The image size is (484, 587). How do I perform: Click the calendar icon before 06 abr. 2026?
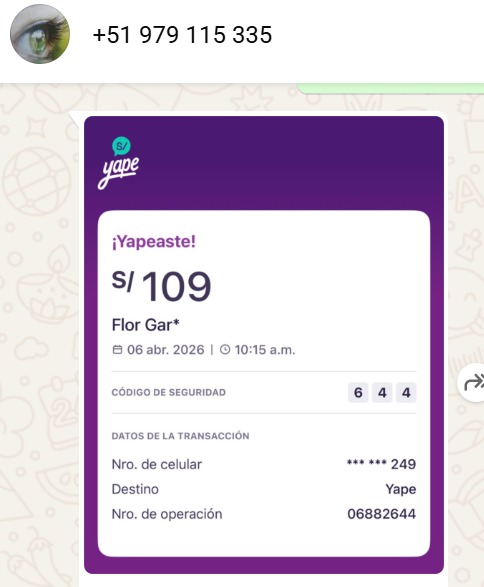117,350
